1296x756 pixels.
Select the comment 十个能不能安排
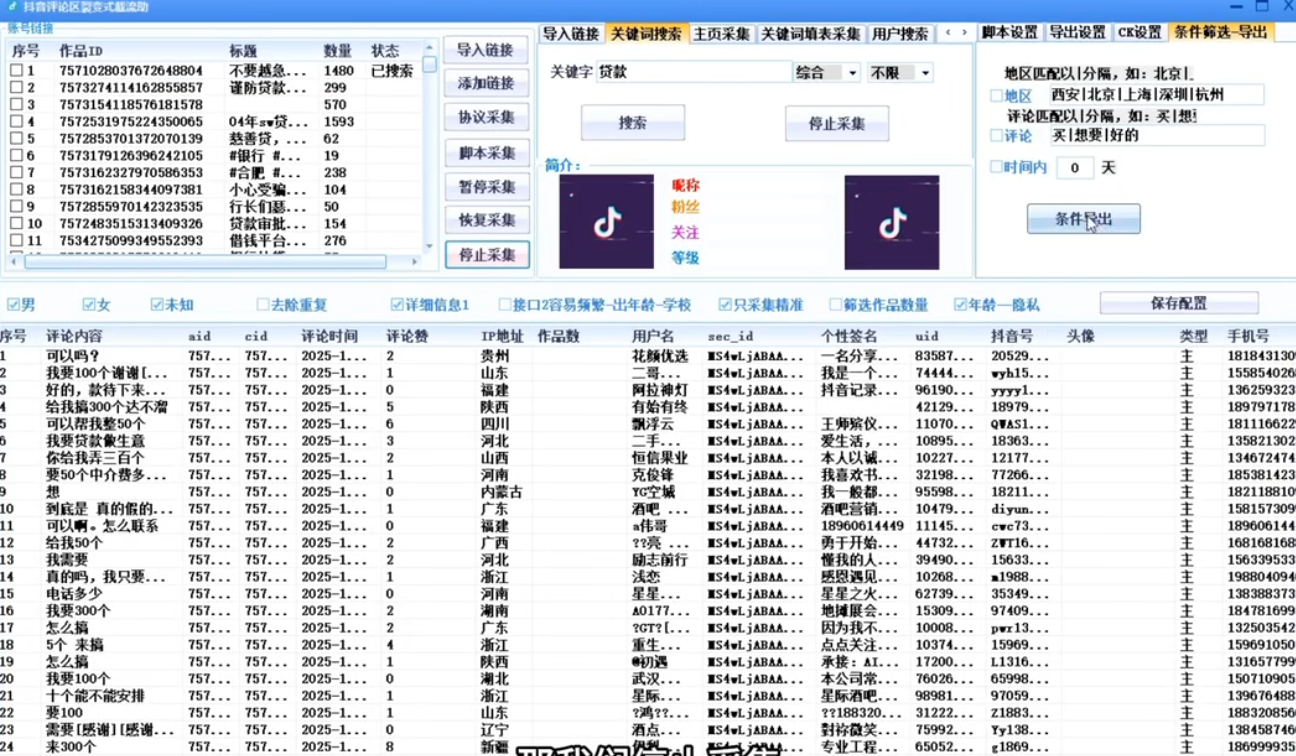click(x=96, y=696)
